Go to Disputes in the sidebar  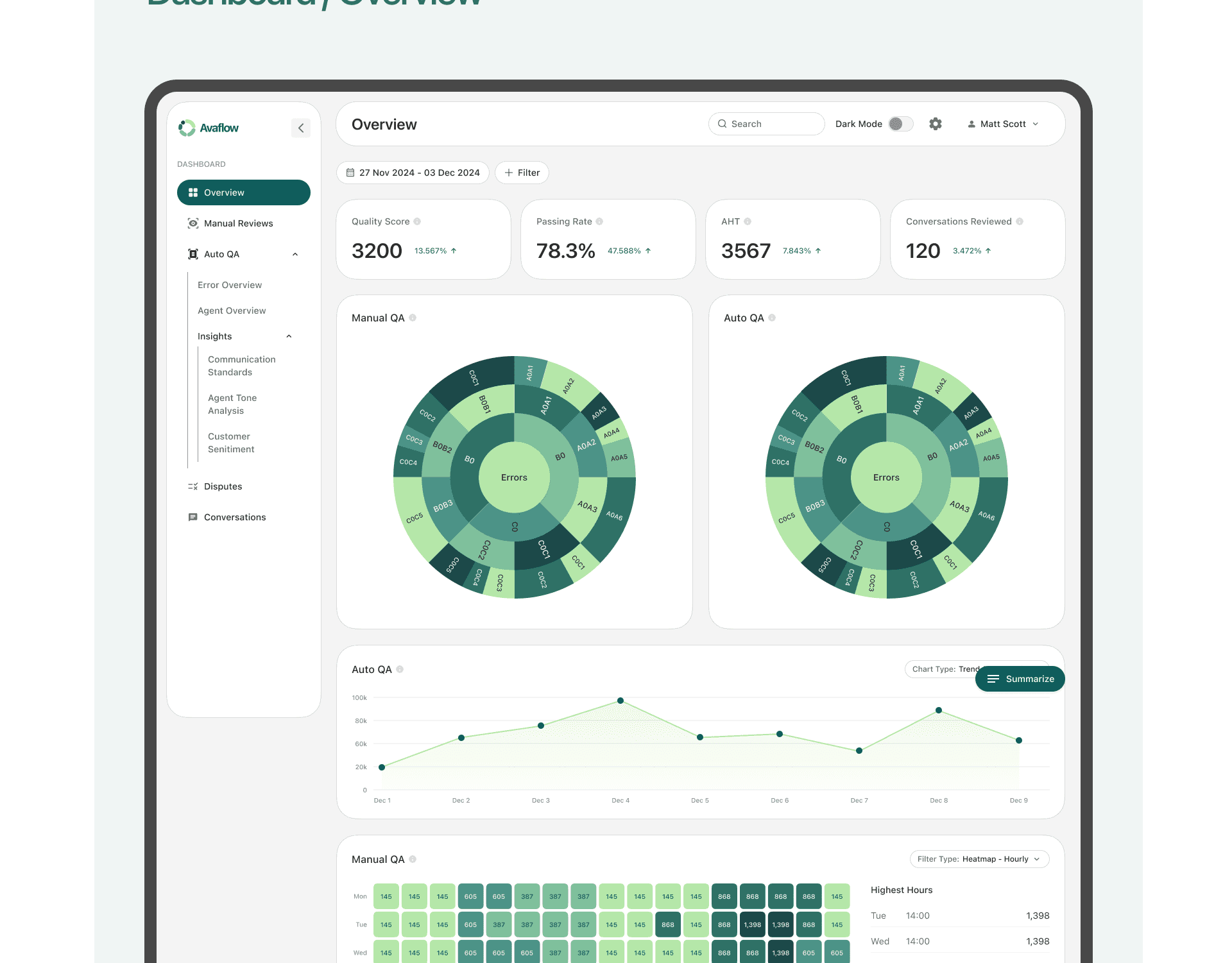pos(223,486)
